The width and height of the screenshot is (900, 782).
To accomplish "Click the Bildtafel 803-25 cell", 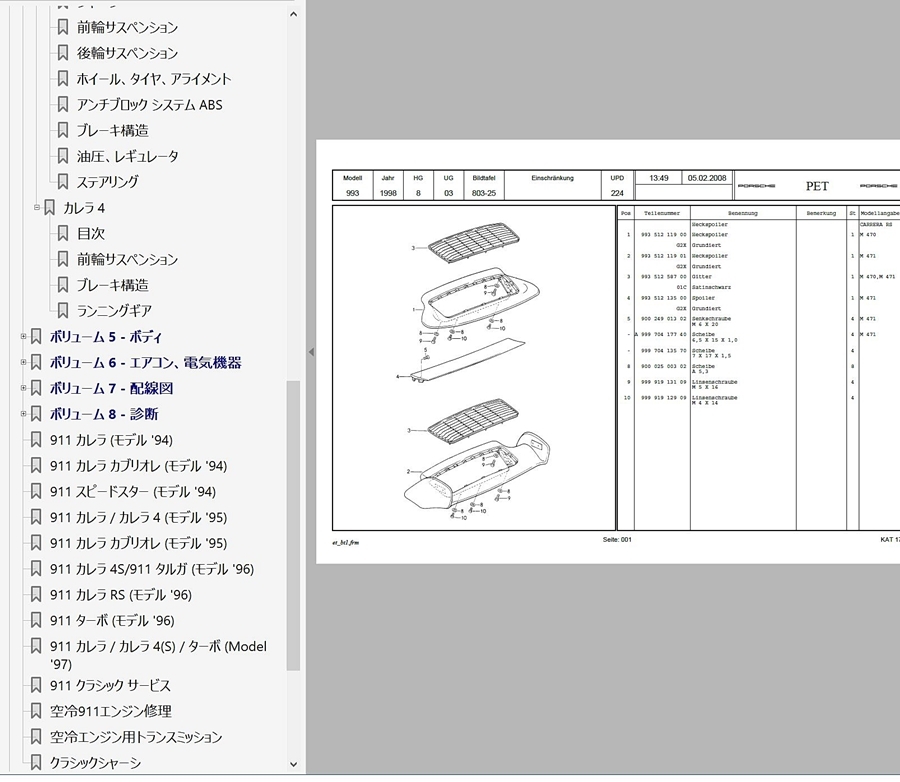I will click(x=484, y=185).
